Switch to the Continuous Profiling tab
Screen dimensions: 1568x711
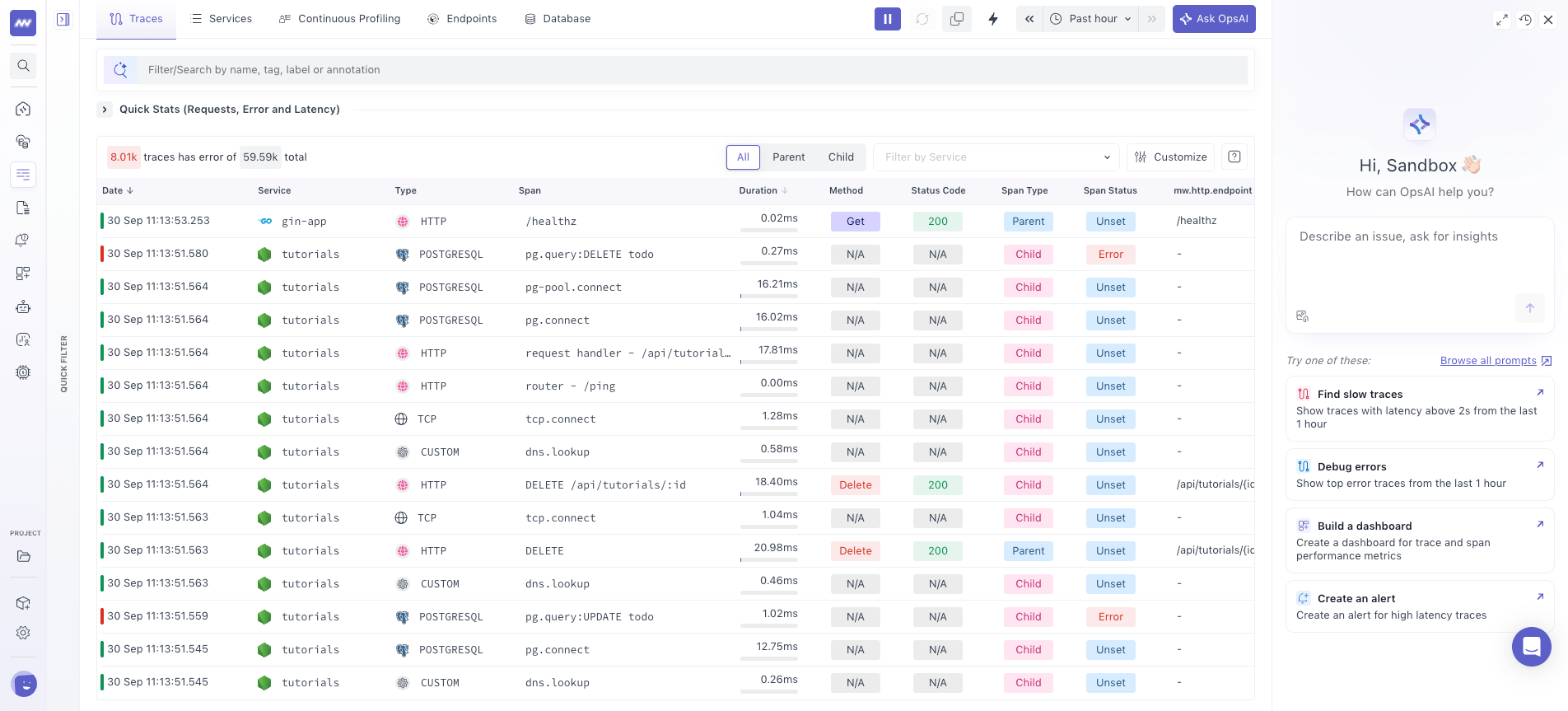click(339, 19)
